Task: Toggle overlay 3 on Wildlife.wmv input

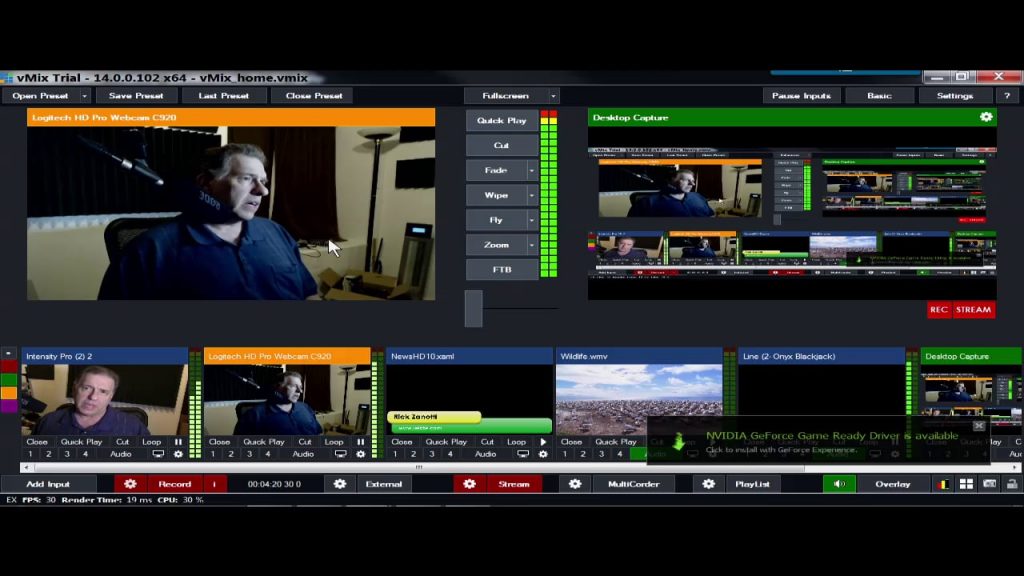Action: coord(601,454)
